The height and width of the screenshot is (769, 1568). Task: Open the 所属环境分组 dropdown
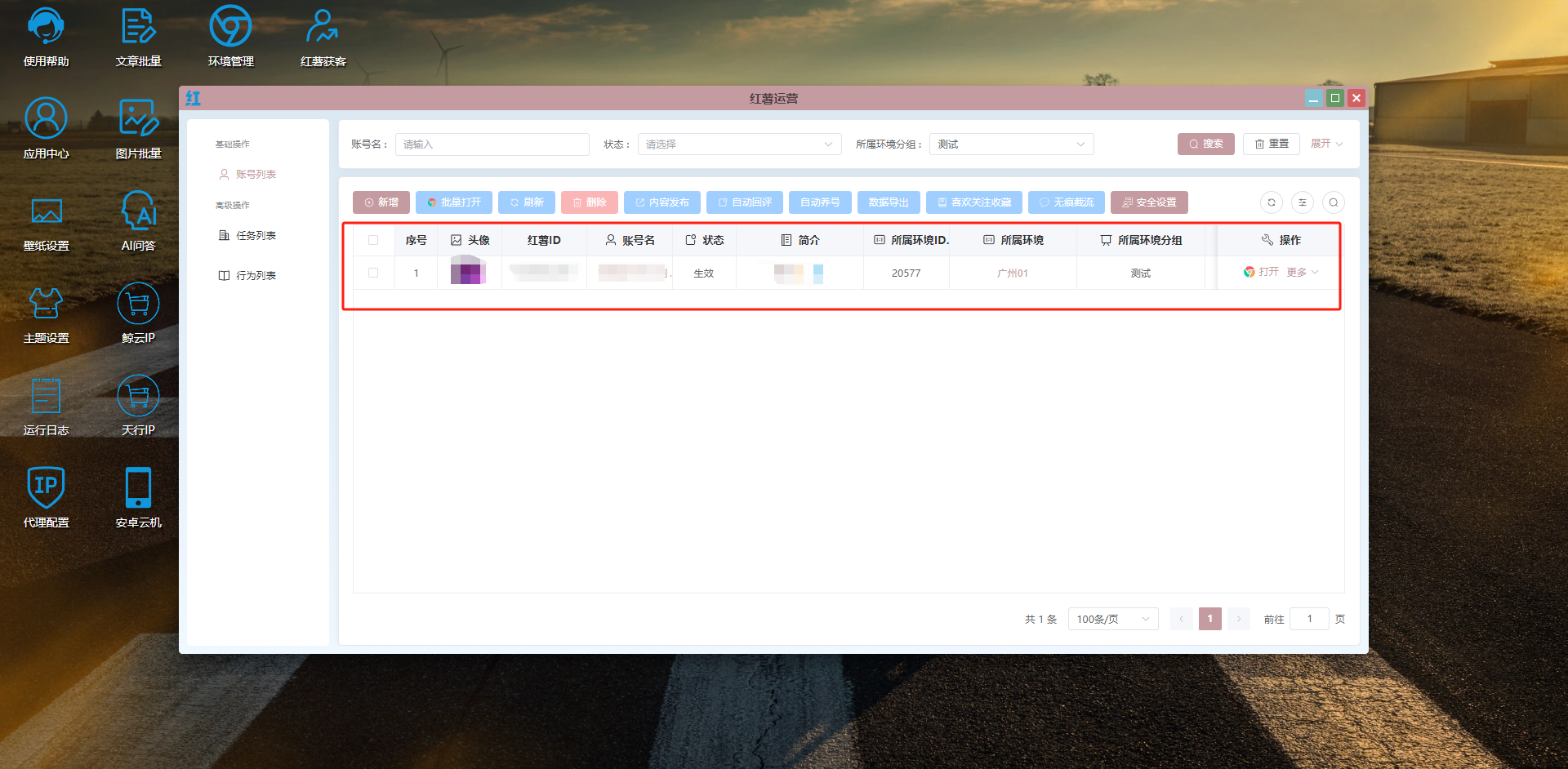click(1012, 144)
